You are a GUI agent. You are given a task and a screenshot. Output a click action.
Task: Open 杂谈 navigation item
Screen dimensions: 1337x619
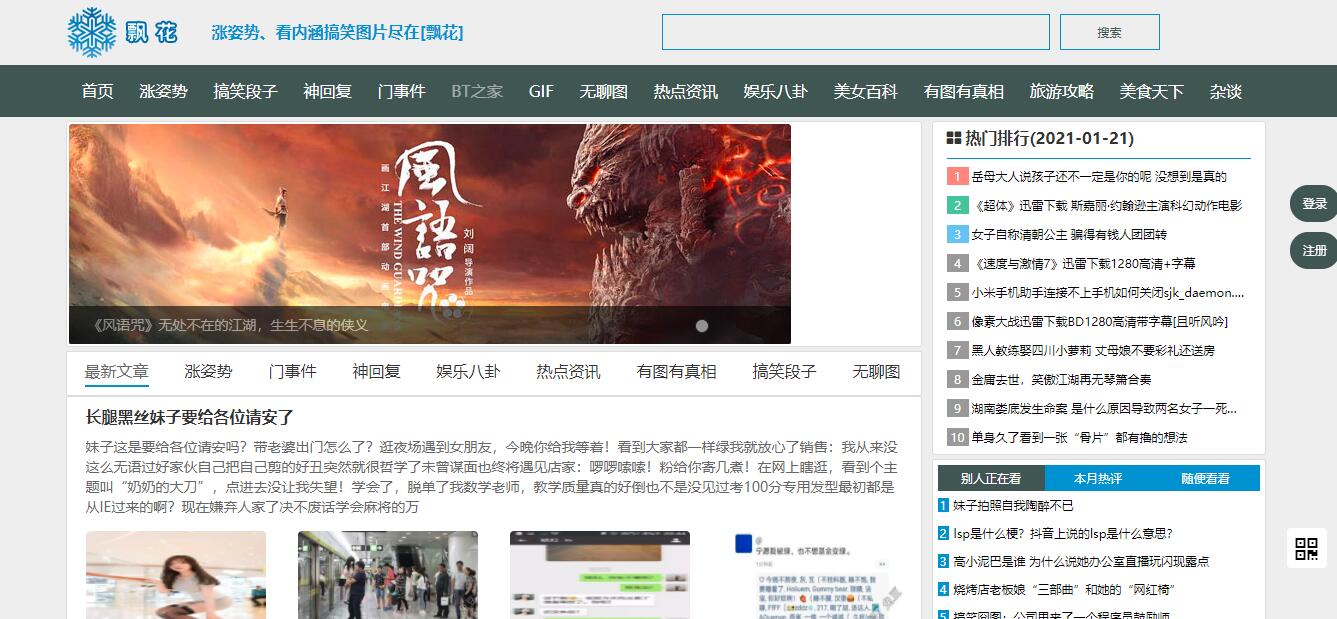pos(1226,91)
